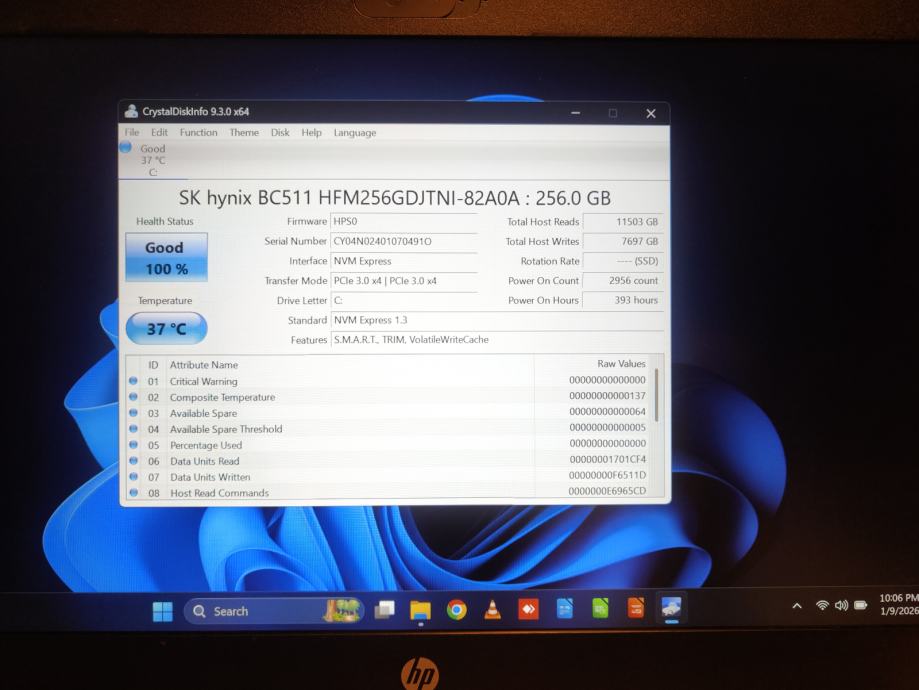919x690 pixels.
Task: Open the Language menu
Action: 355,133
